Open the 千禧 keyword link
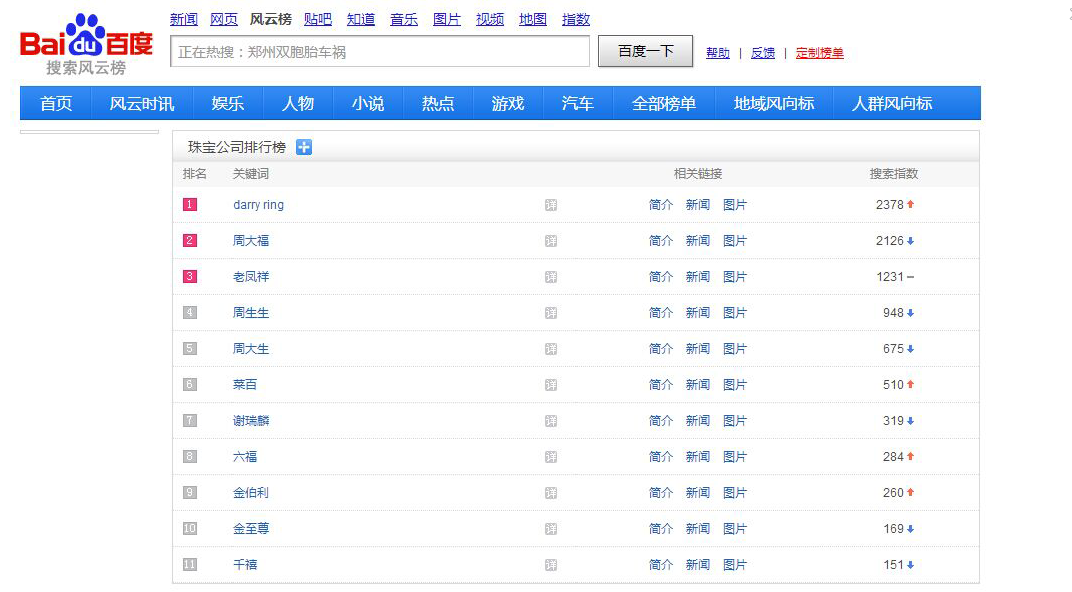This screenshot has height=592, width=1072. click(245, 565)
